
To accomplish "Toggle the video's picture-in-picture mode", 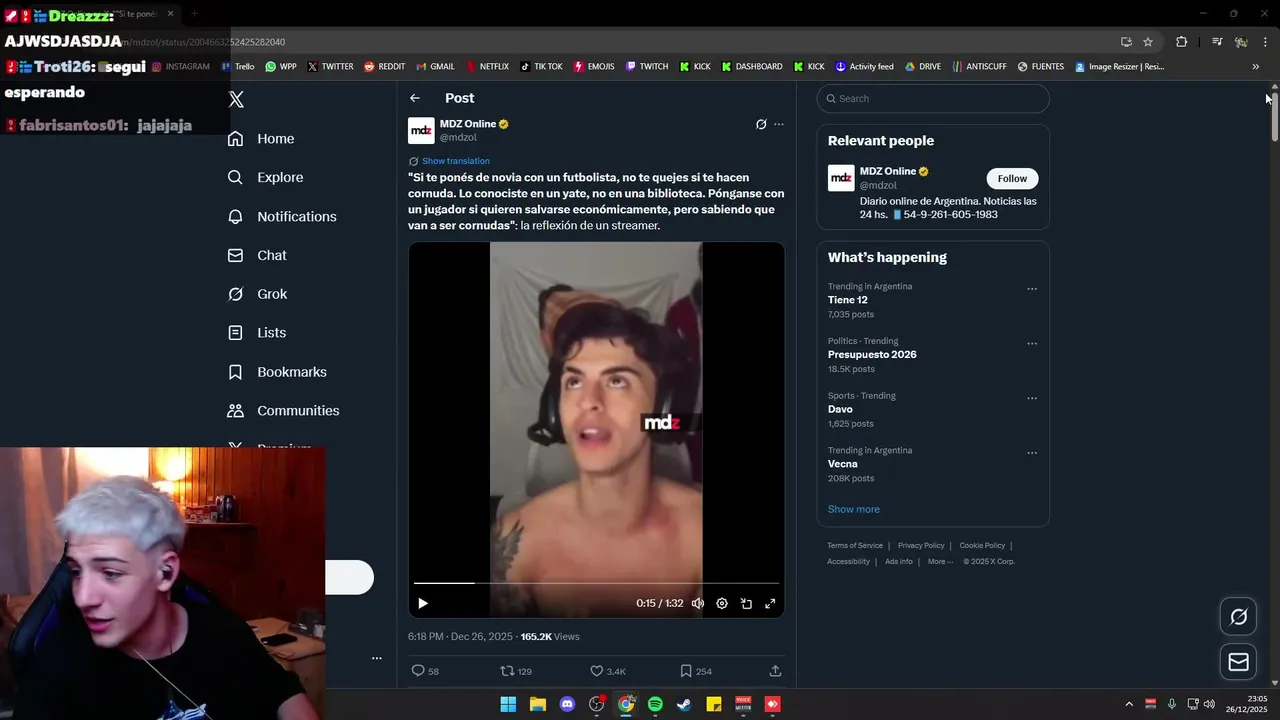I will click(x=746, y=603).
